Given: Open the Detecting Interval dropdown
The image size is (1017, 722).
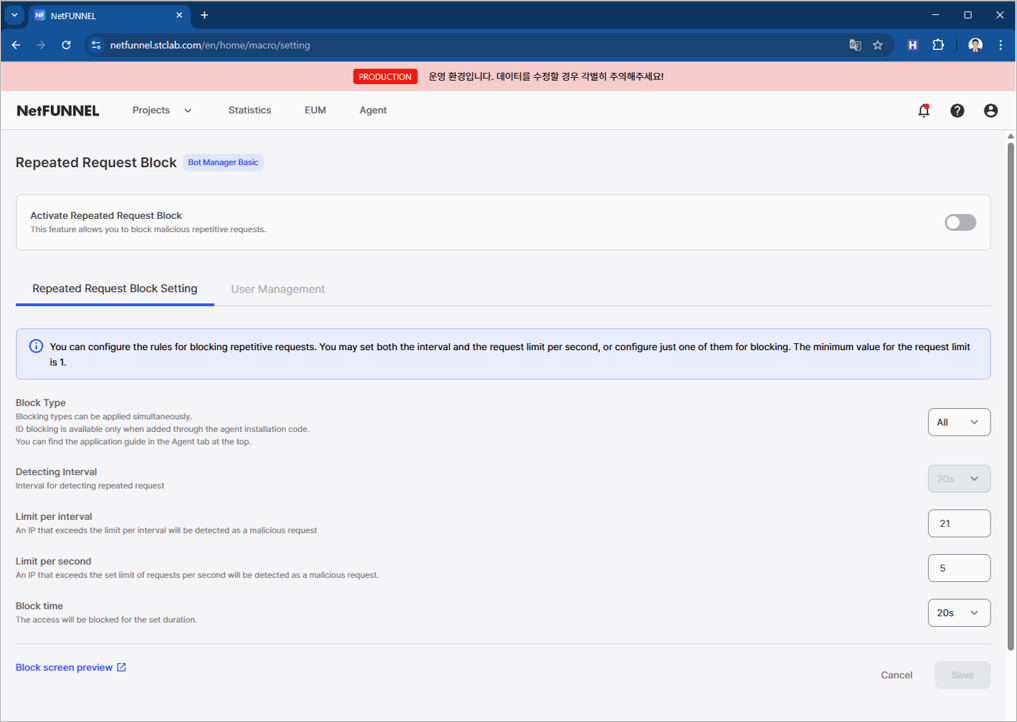Looking at the screenshot, I should coord(959,479).
